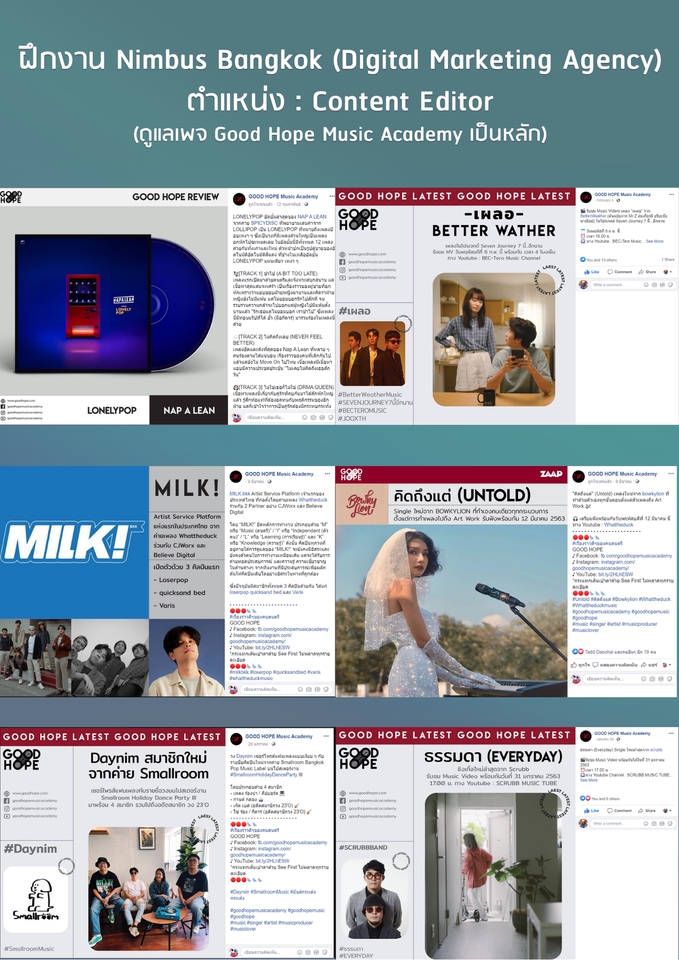679x960 pixels.
Task: Like the Untold post by BOWKYLION
Action: (580, 665)
